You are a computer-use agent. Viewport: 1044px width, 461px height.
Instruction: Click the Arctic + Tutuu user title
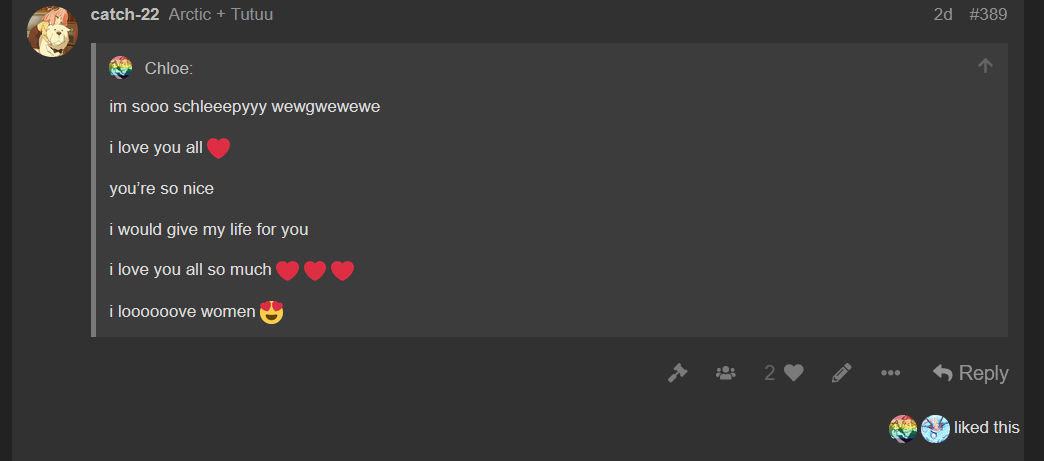[220, 14]
